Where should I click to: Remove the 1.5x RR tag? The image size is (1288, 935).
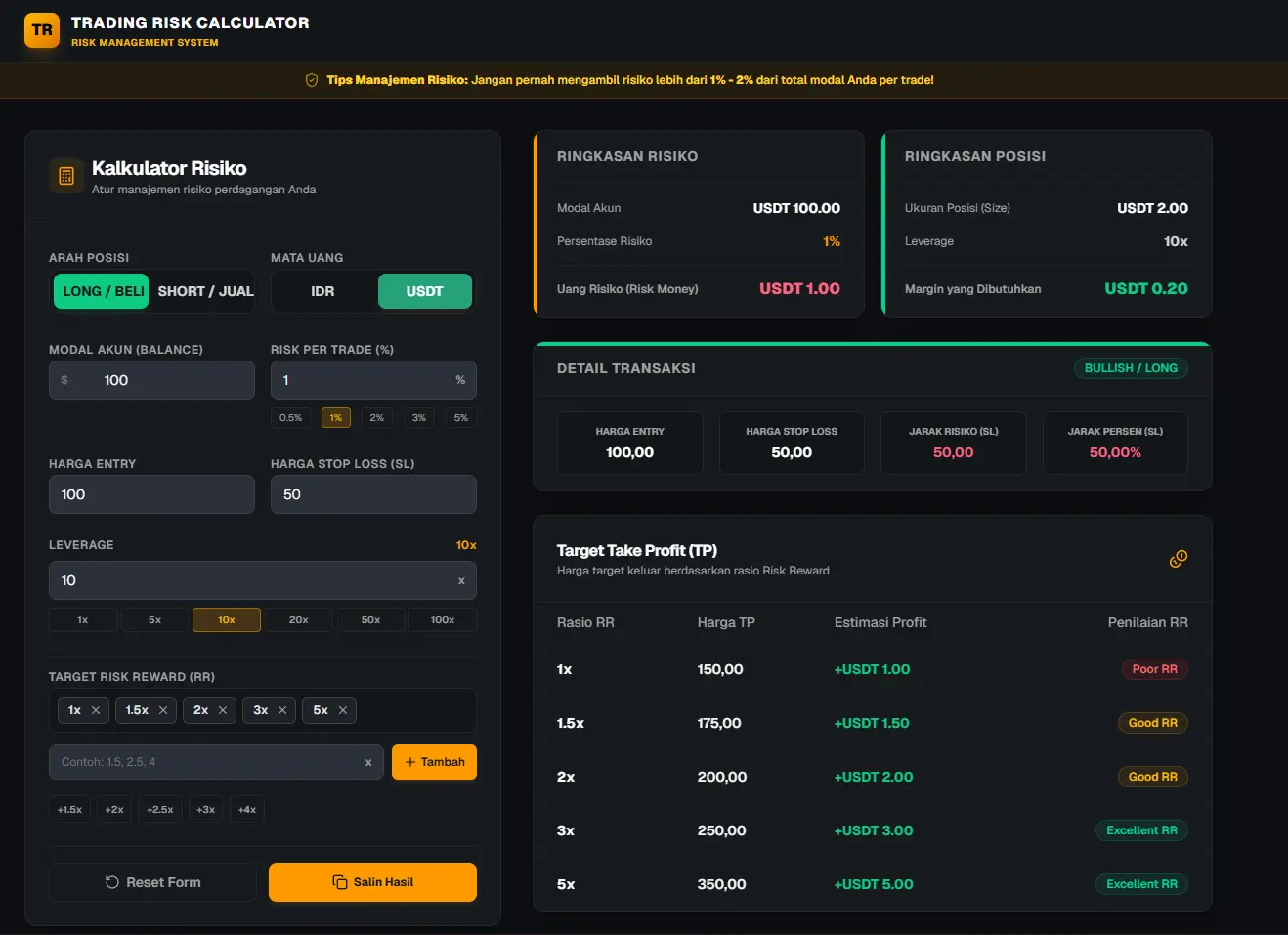(x=163, y=710)
